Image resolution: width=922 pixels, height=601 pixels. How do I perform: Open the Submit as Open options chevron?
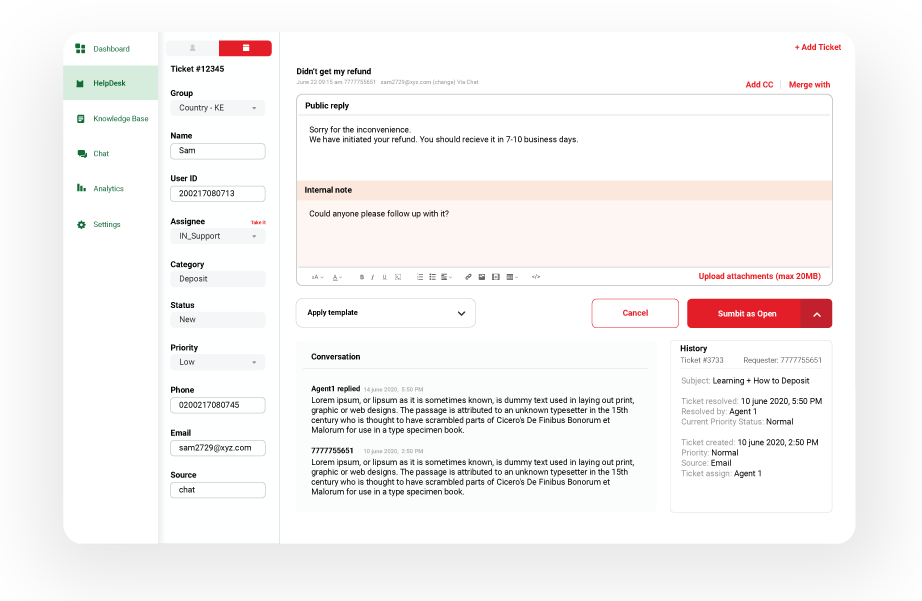point(816,312)
